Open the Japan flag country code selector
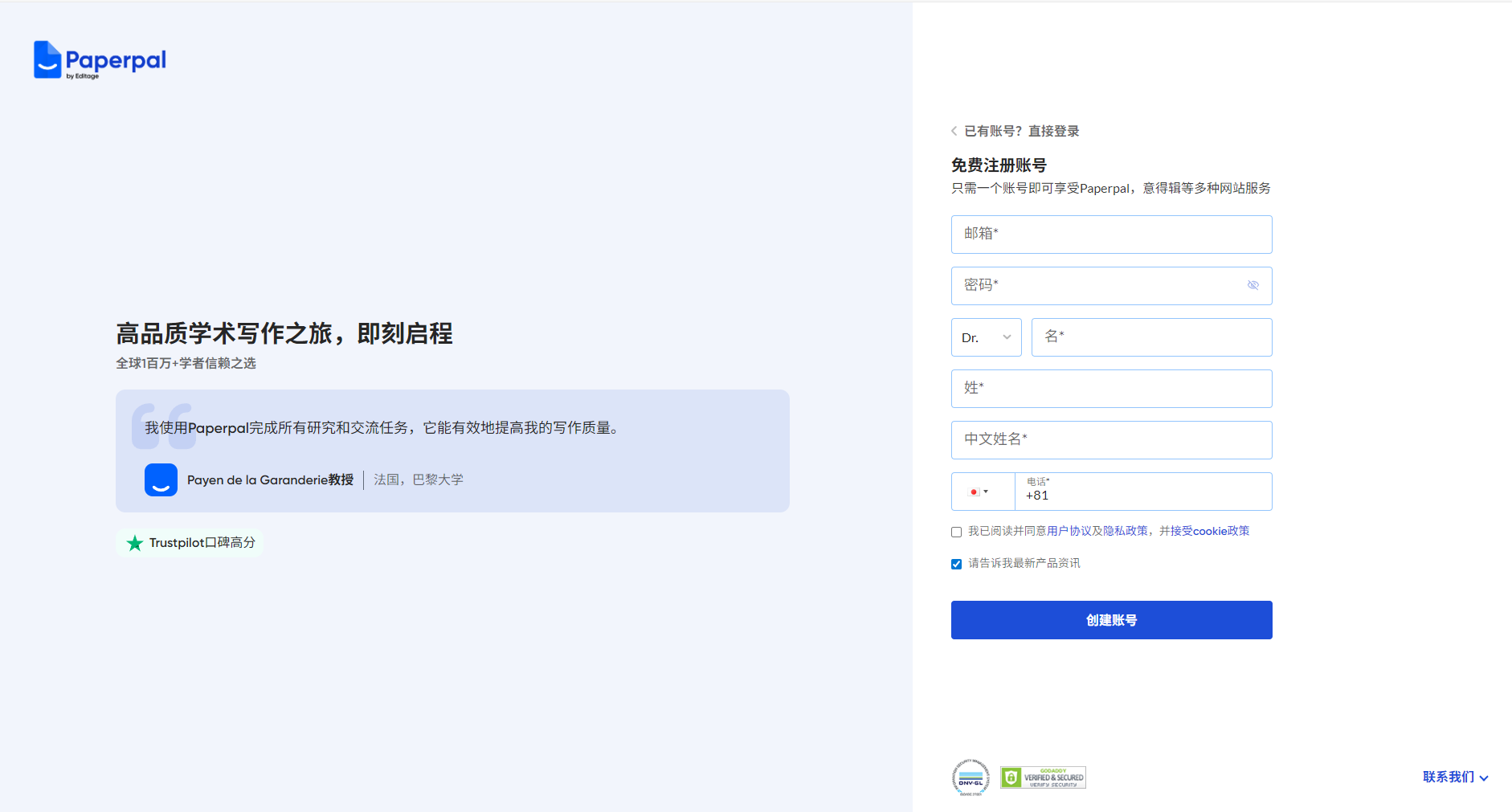This screenshot has height=812, width=1512. (x=983, y=492)
